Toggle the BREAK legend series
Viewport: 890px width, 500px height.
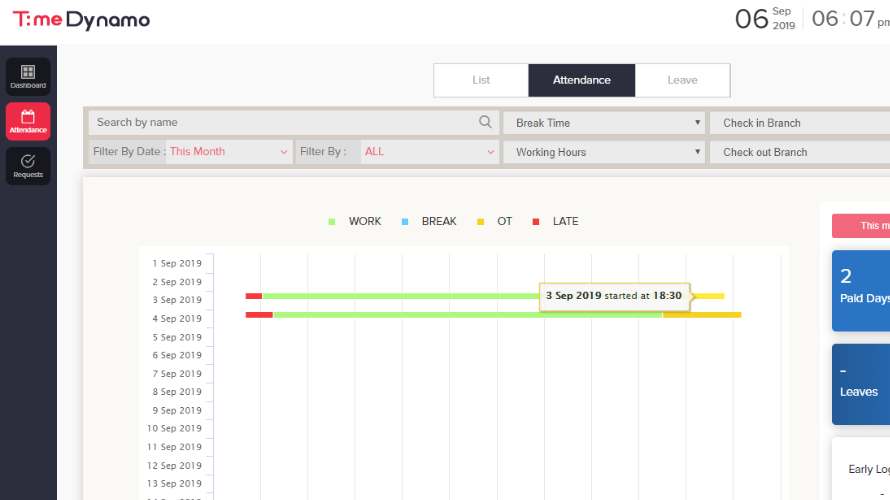pos(430,221)
